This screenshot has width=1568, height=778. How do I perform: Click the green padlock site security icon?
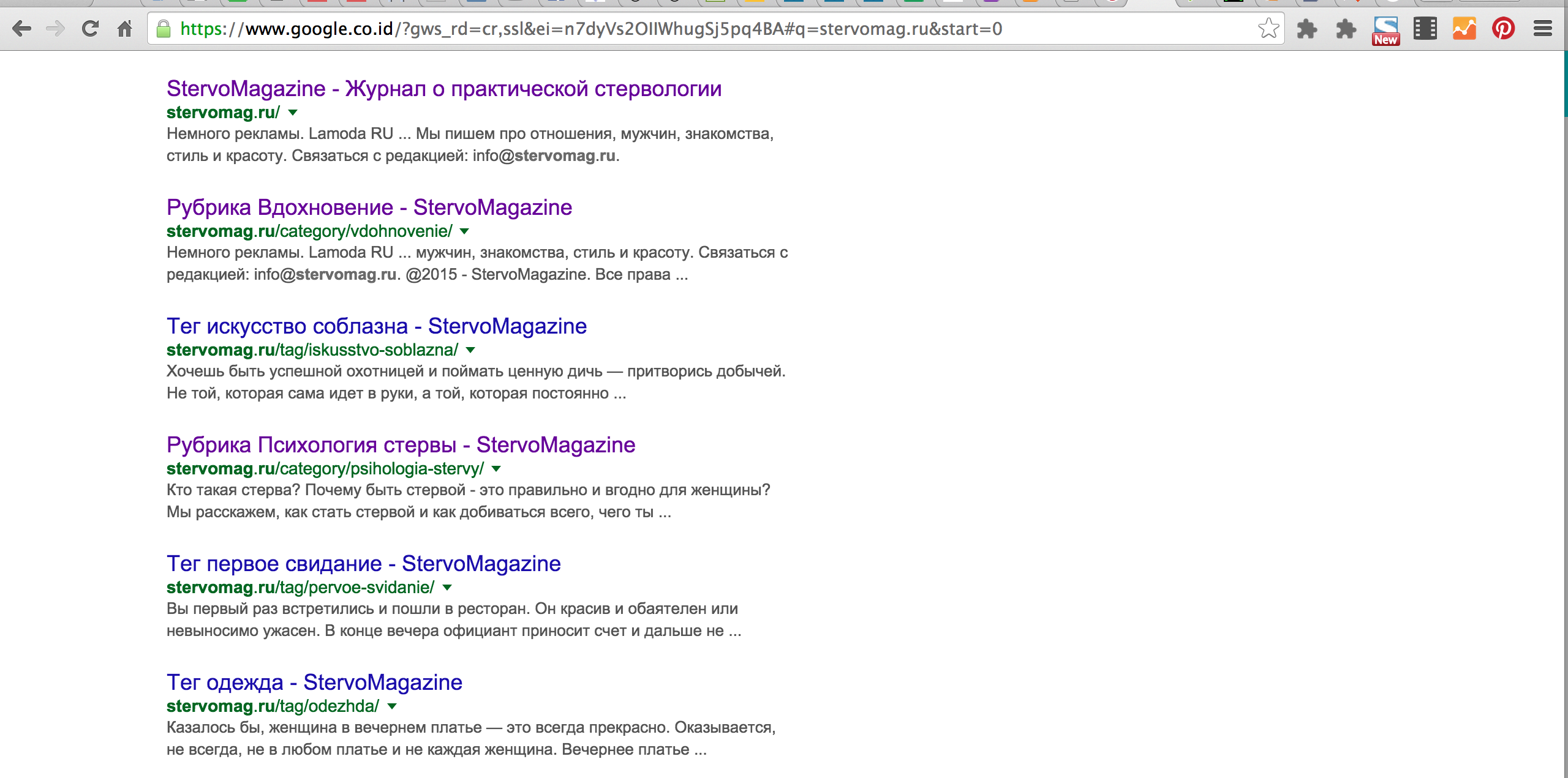click(164, 29)
